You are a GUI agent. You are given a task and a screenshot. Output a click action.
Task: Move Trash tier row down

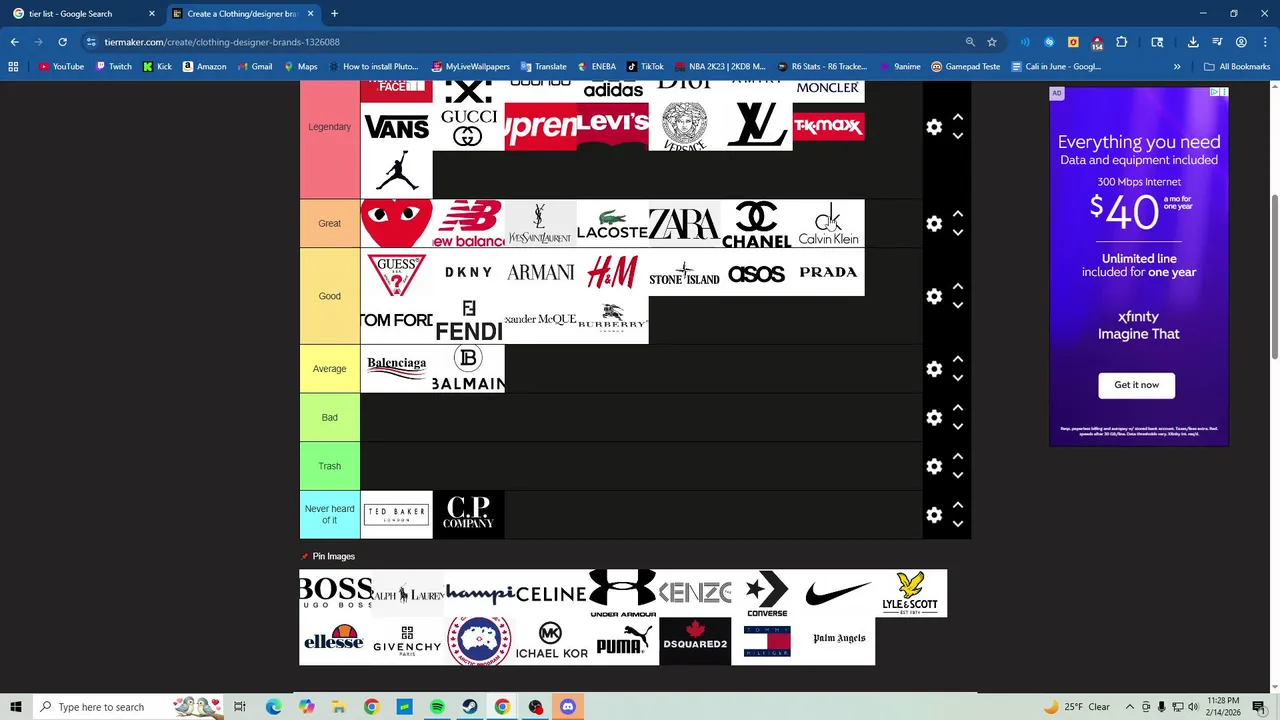point(958,475)
